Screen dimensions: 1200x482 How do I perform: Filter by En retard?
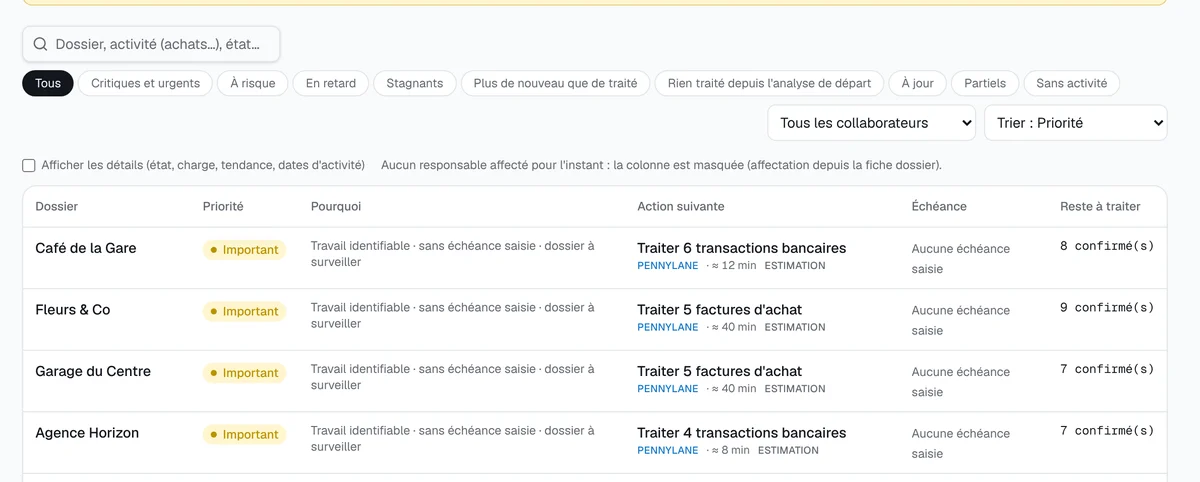pos(331,83)
